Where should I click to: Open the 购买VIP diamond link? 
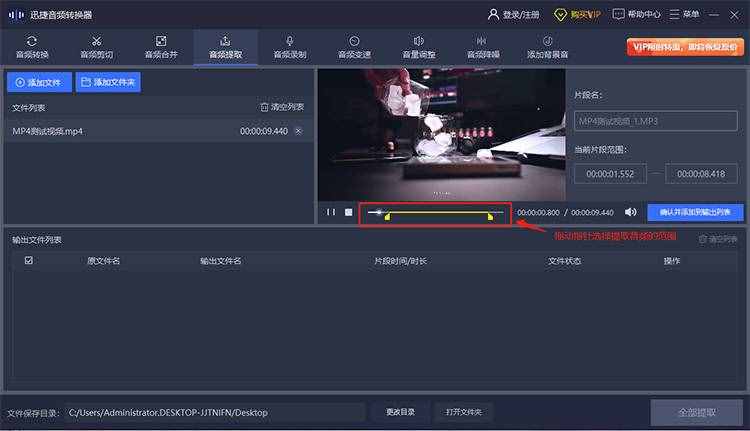tap(577, 15)
